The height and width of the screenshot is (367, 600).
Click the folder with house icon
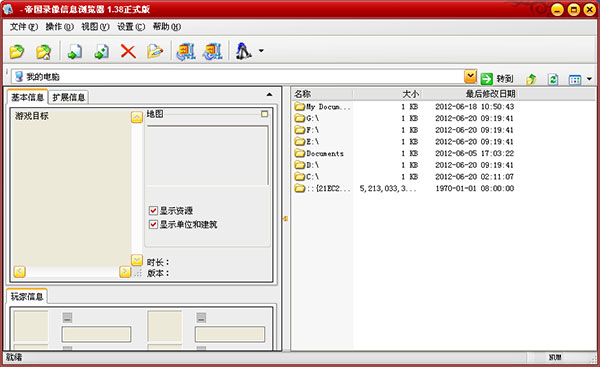pos(44,51)
